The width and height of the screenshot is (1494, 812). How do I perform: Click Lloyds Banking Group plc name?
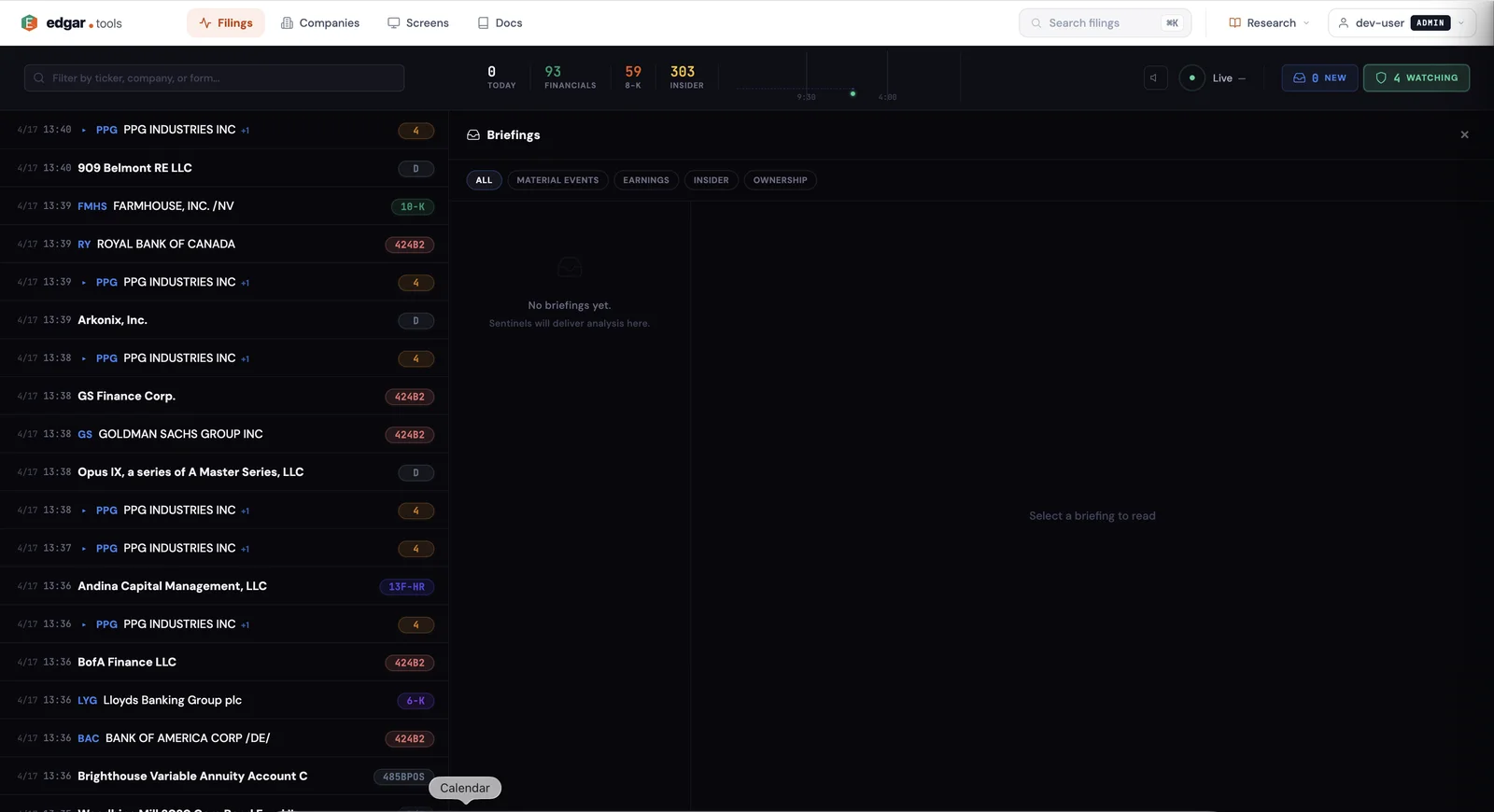pyautogui.click(x=173, y=700)
